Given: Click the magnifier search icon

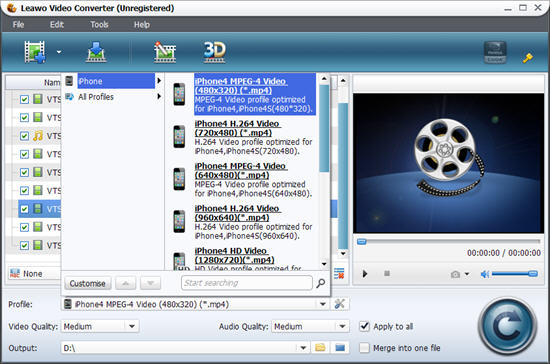Looking at the screenshot, I should (321, 283).
